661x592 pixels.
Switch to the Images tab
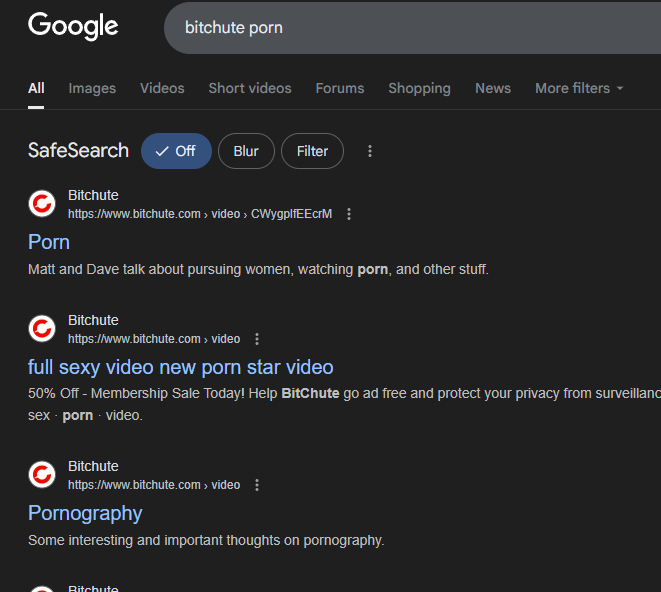pos(92,88)
